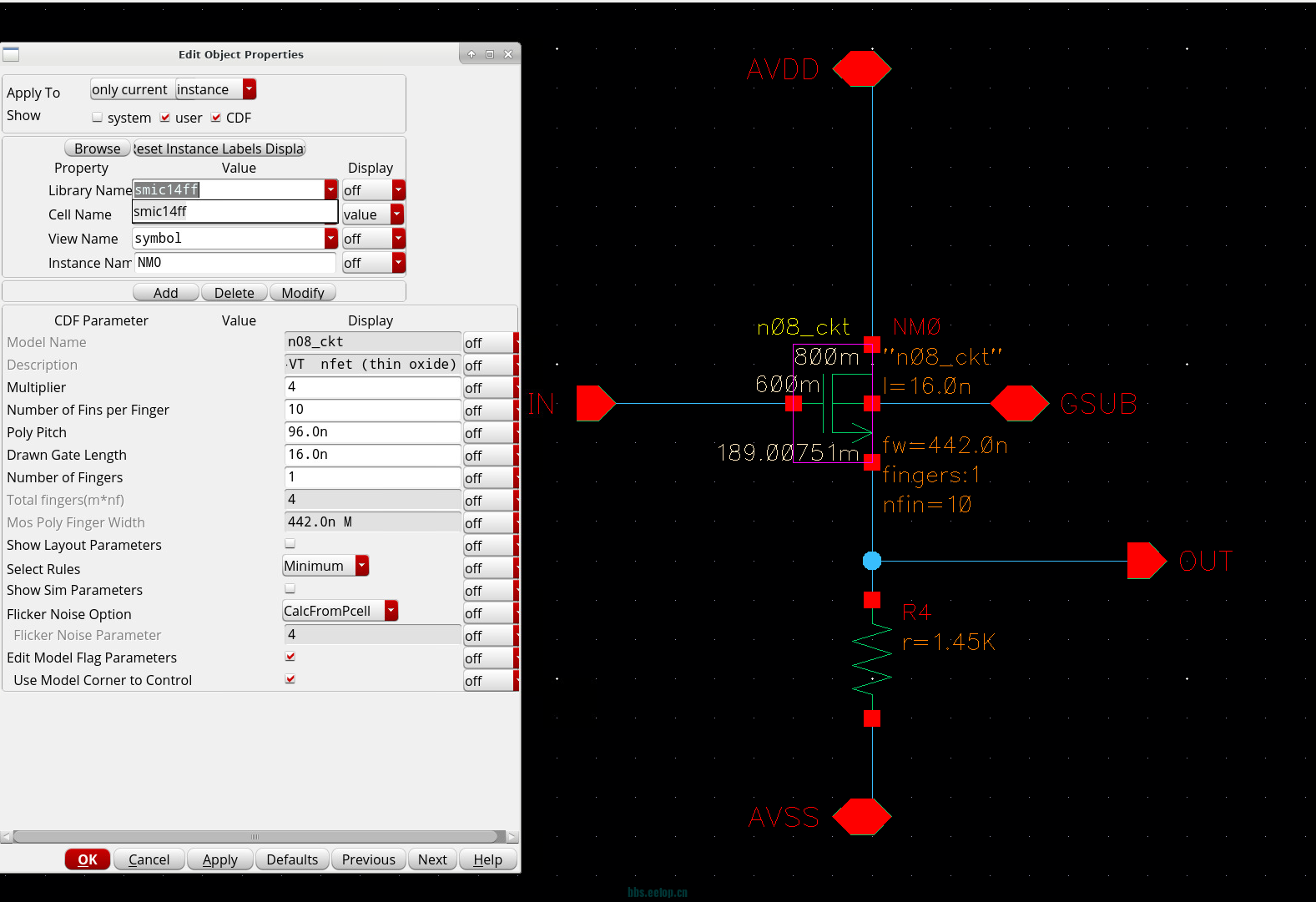Viewport: 1316px width, 902px height.
Task: Open the Help button
Action: (x=488, y=859)
